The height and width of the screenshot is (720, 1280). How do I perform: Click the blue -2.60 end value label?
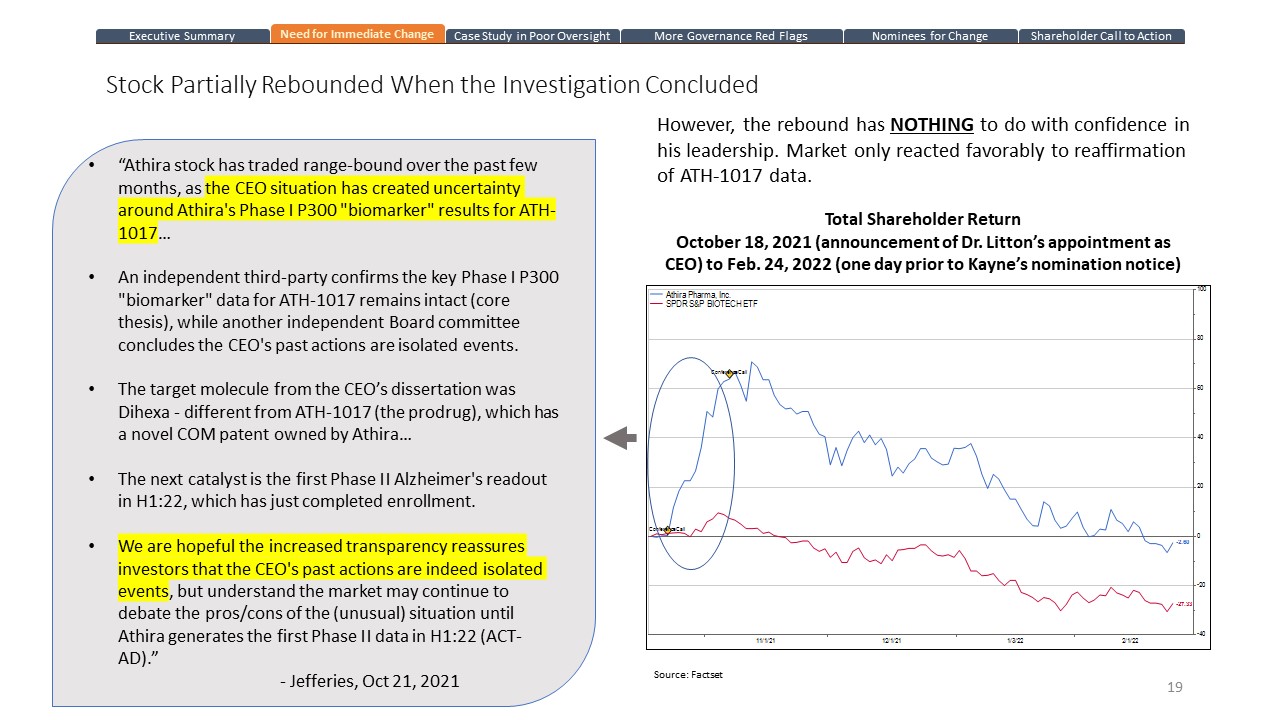1181,541
